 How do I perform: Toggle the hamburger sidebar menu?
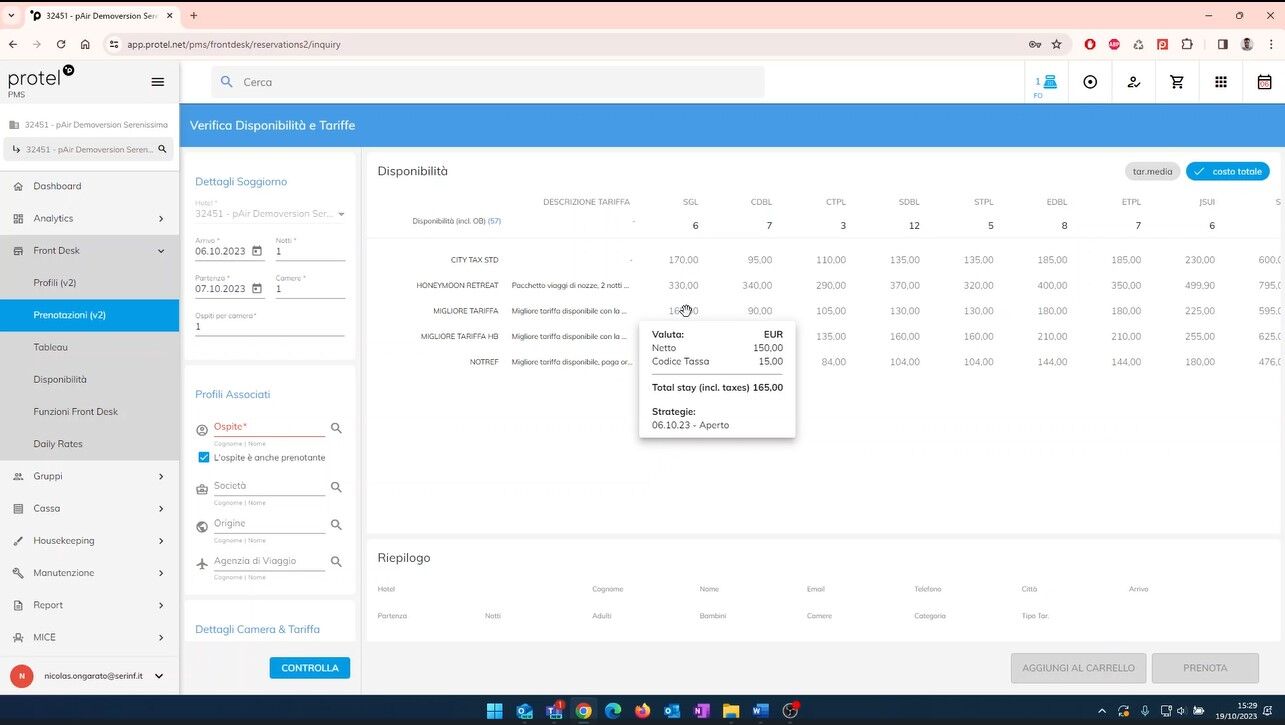[x=157, y=82]
